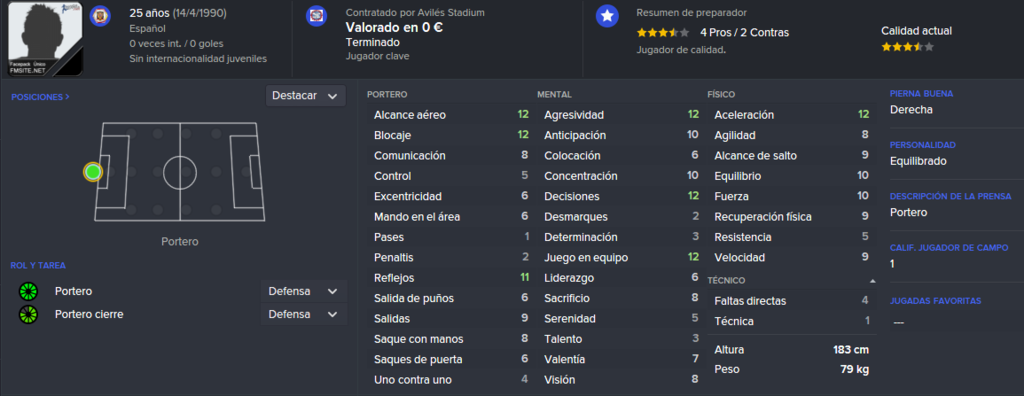Click the Portero cierre role suitability icon
This screenshot has width=1024, height=396.
tap(29, 314)
